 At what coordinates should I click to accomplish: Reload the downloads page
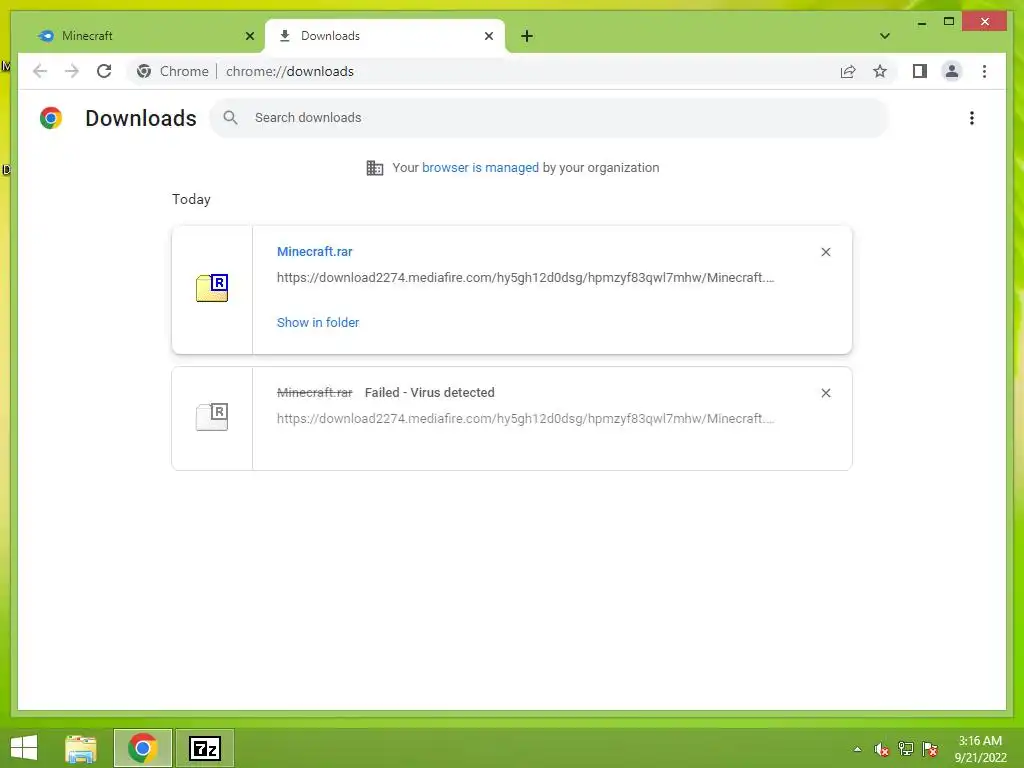point(104,71)
